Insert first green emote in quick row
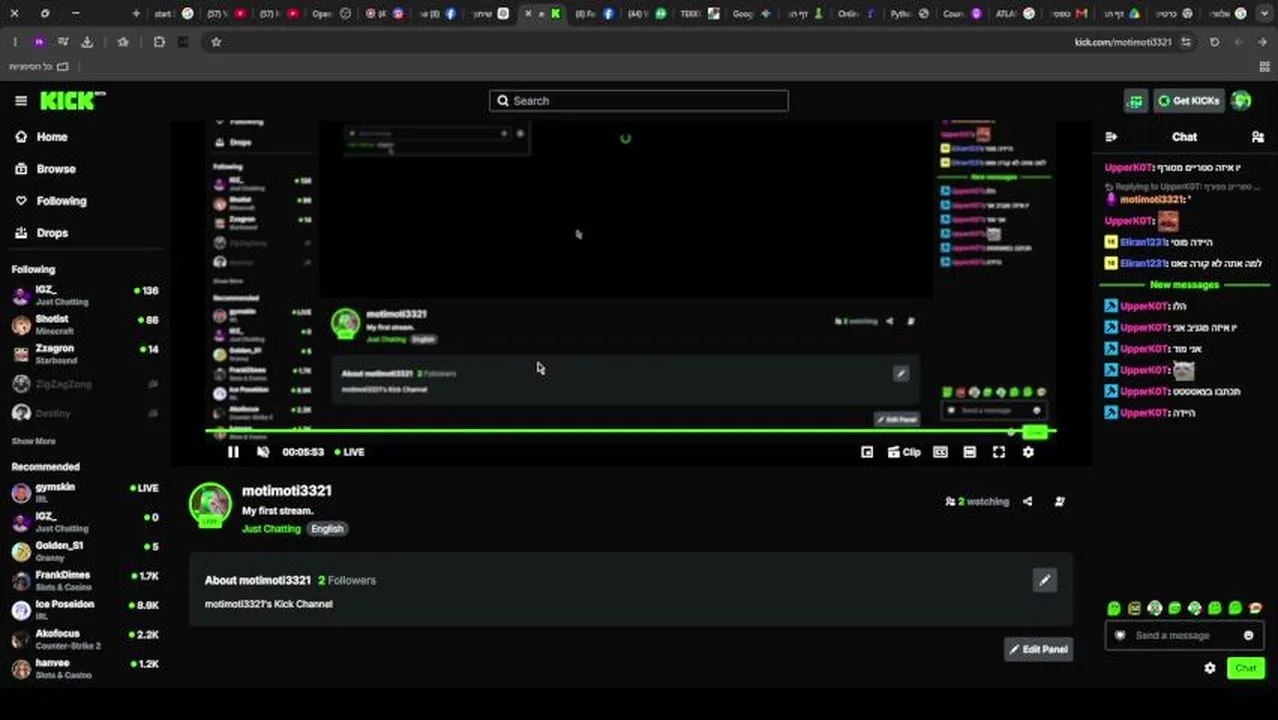The height and width of the screenshot is (720, 1278). click(1114, 608)
